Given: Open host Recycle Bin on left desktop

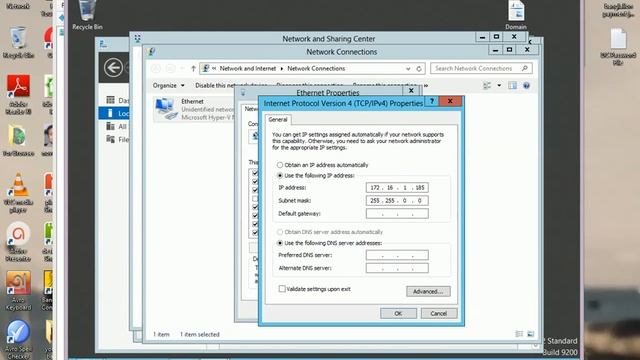Looking at the screenshot, I should [18, 42].
